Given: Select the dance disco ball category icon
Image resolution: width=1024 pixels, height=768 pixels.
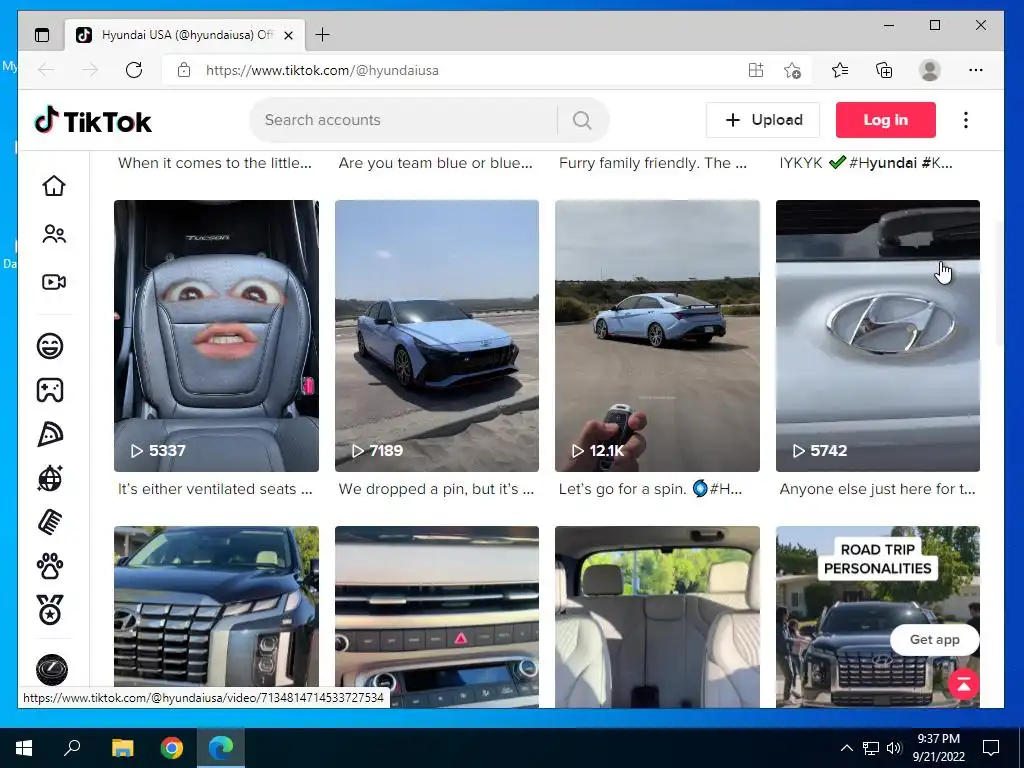Looking at the screenshot, I should [x=50, y=478].
